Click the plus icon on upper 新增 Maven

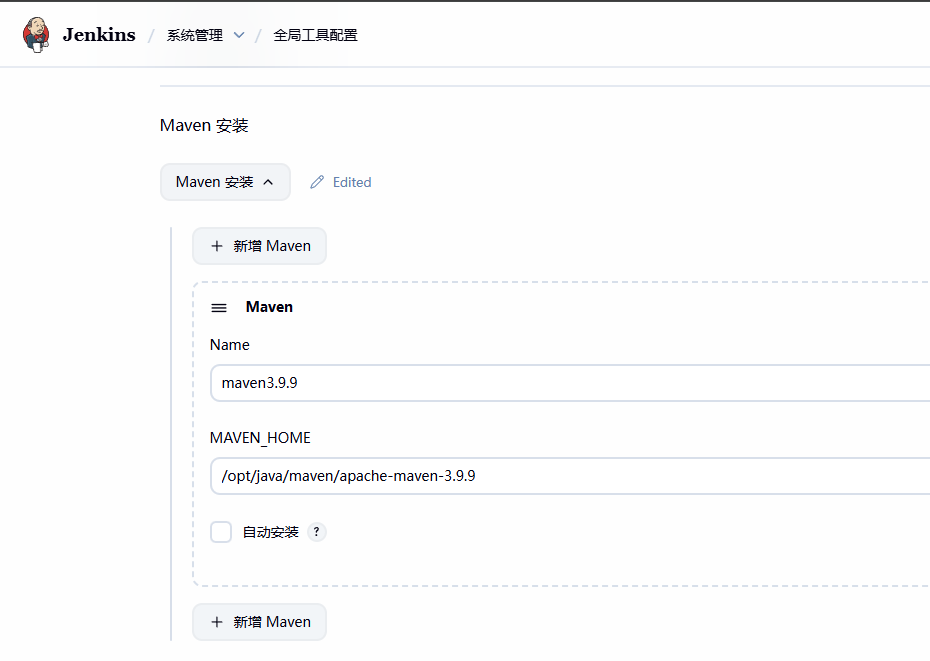pyautogui.click(x=217, y=246)
